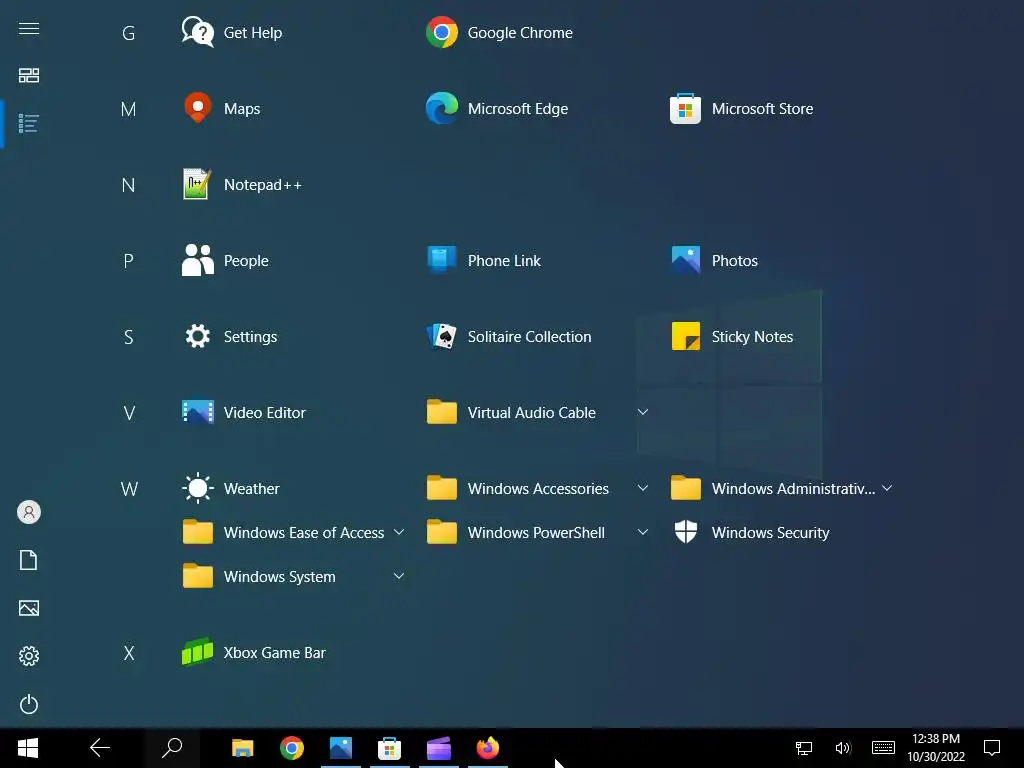1024x768 pixels.
Task: Expand Virtual Audio Cable chevron
Action: [643, 412]
